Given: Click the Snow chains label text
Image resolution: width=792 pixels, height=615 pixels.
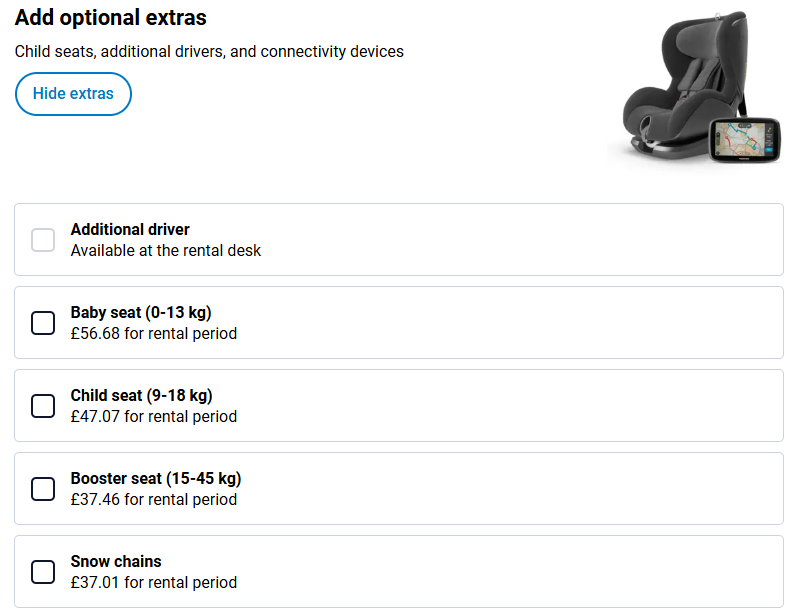Looking at the screenshot, I should click(116, 562).
